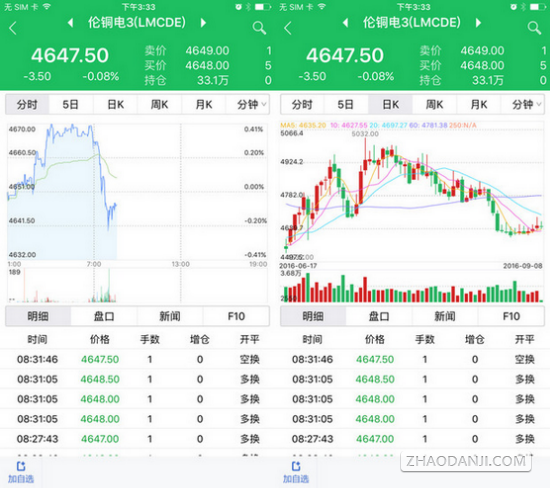
Task: Tap the intraday line chart on left screen
Action: [x=138, y=191]
